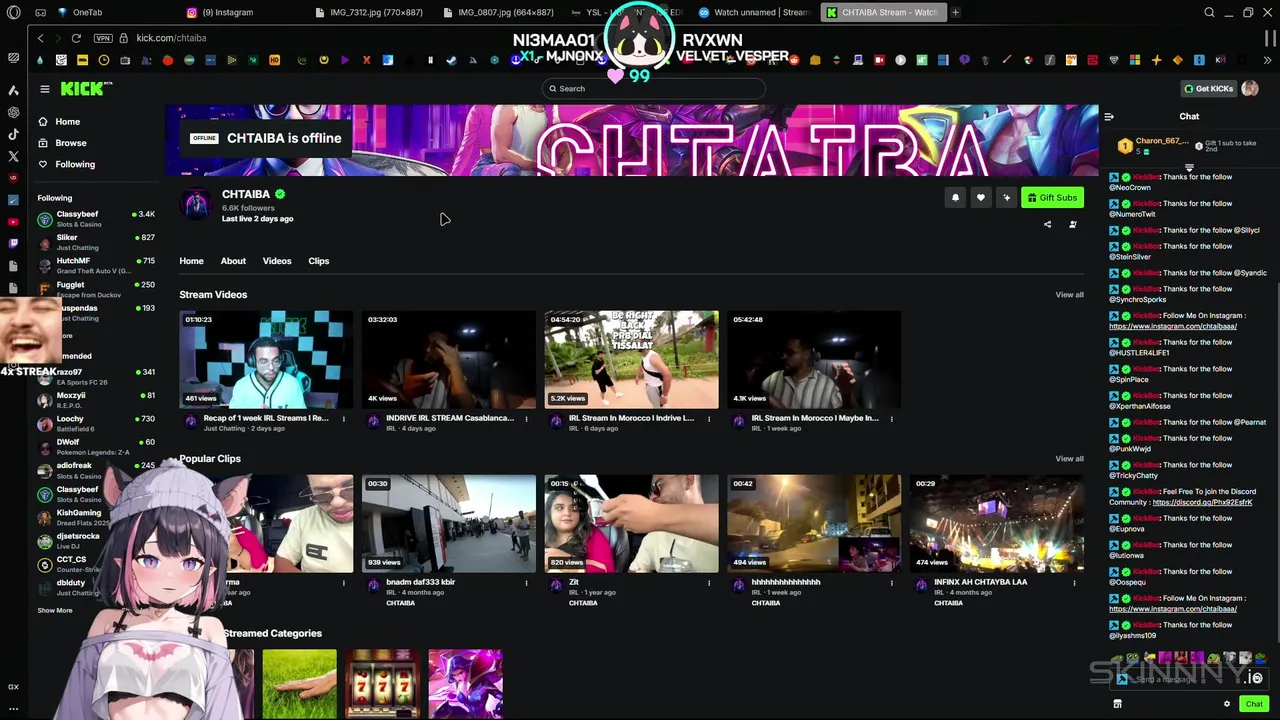Toggle the heart follow button
The width and height of the screenshot is (1280, 720).
(981, 198)
